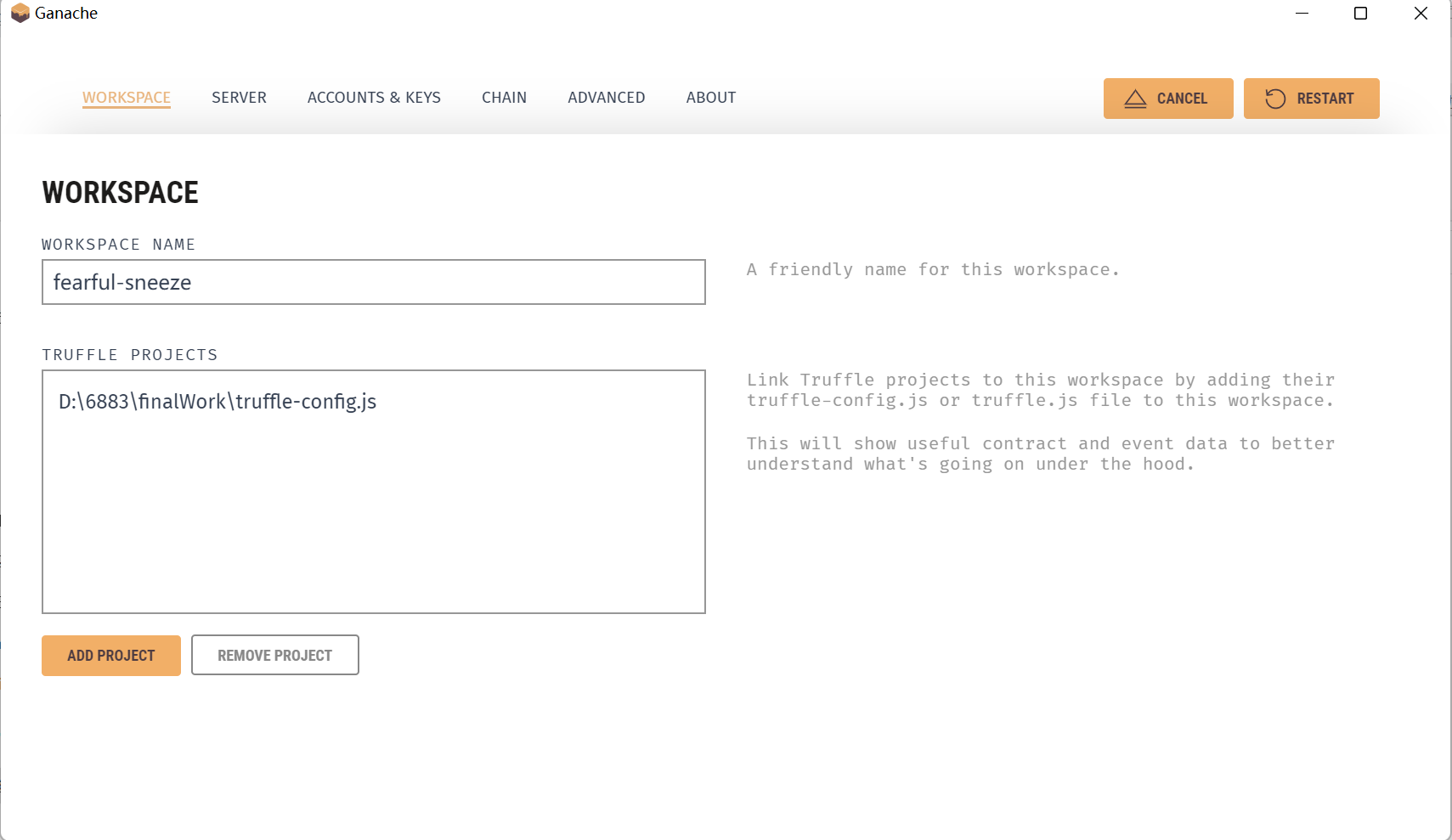Minimize the Ganache window
The image size is (1452, 840).
point(1302,14)
